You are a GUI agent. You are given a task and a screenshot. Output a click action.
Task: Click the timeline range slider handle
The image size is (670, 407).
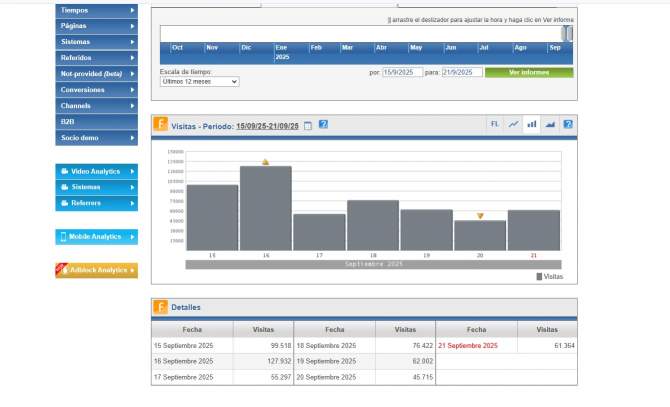click(x=567, y=34)
